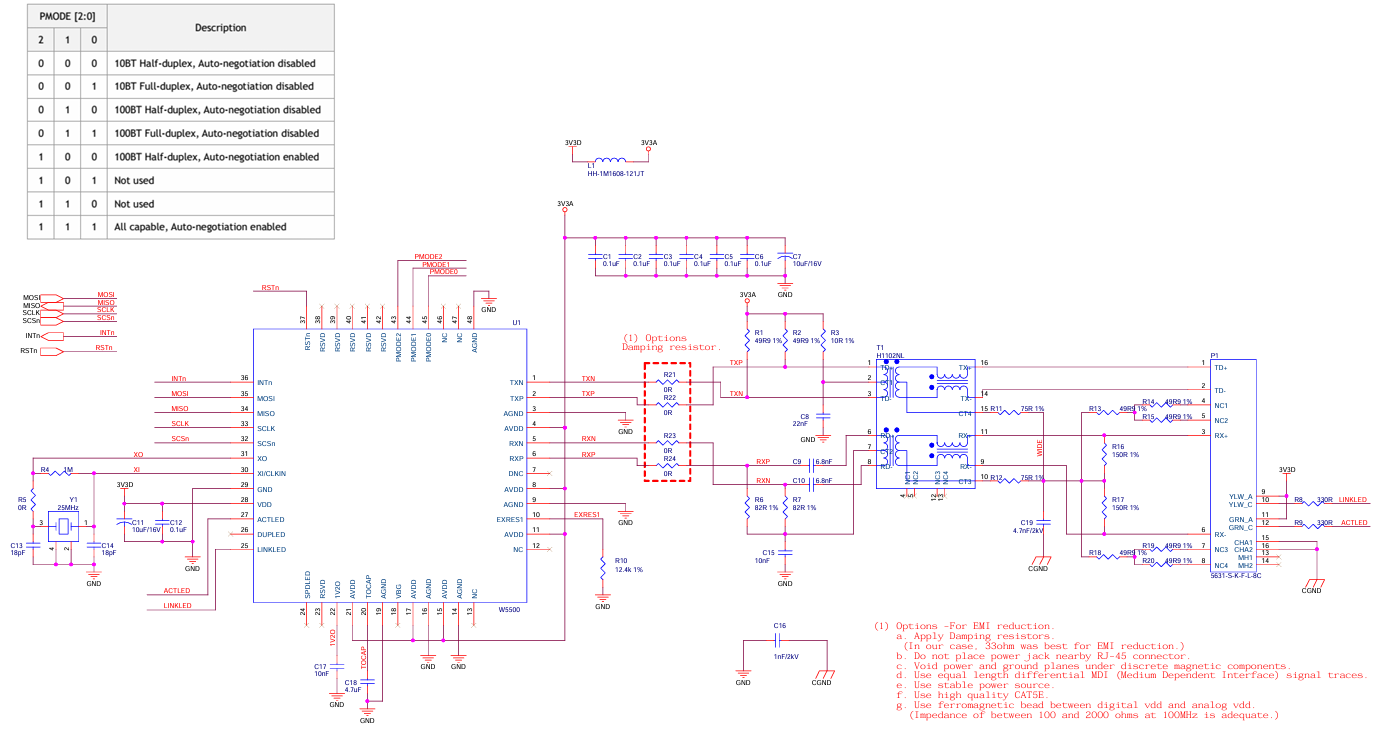Select the PMODE [2:0] table header
Viewport: 1385px width, 753px height.
point(66,17)
